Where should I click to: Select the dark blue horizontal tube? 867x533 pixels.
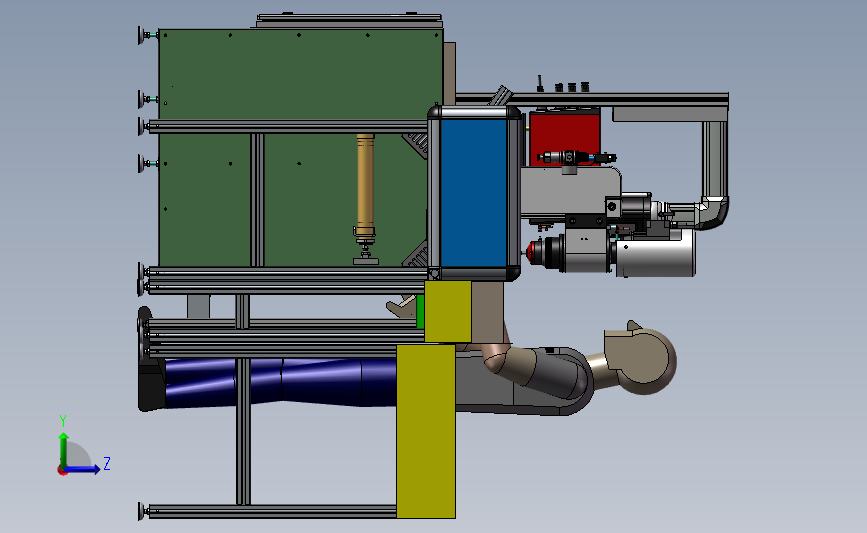[x=279, y=382]
